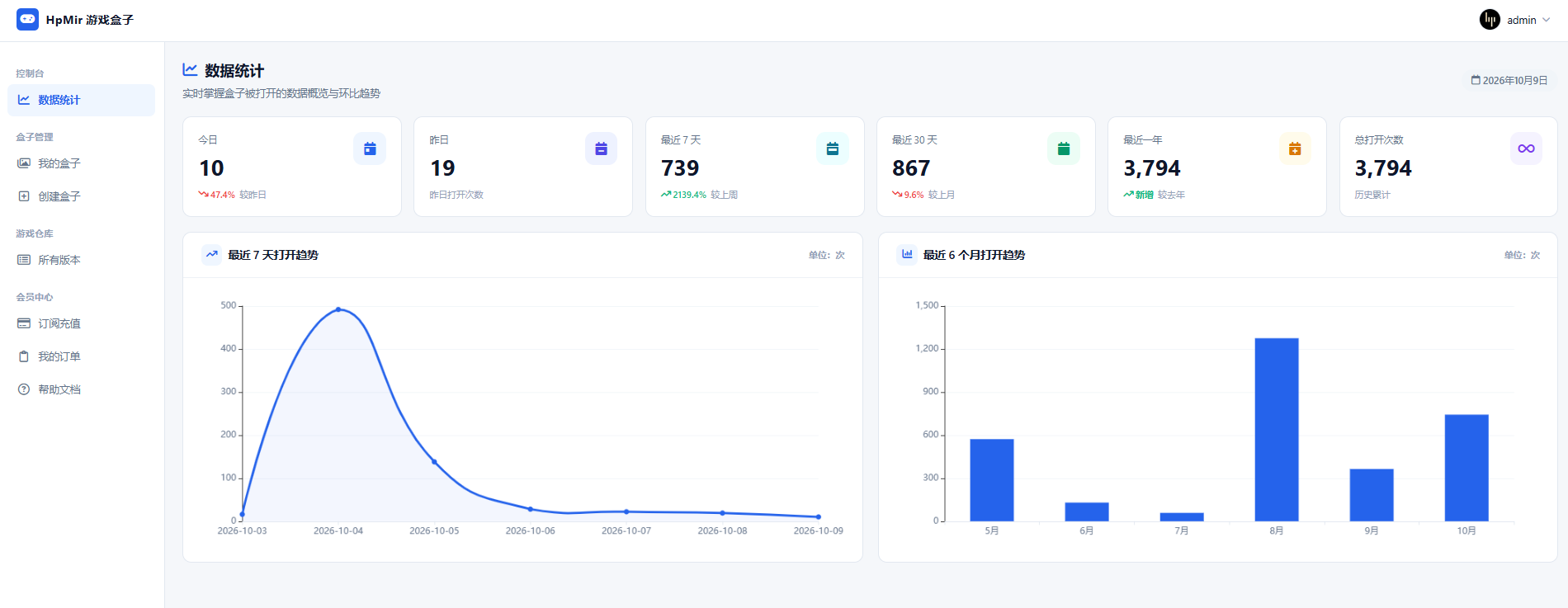This screenshot has height=608, width=1568.
Task: Click the 2026-10-09 axis label
Action: [x=818, y=530]
